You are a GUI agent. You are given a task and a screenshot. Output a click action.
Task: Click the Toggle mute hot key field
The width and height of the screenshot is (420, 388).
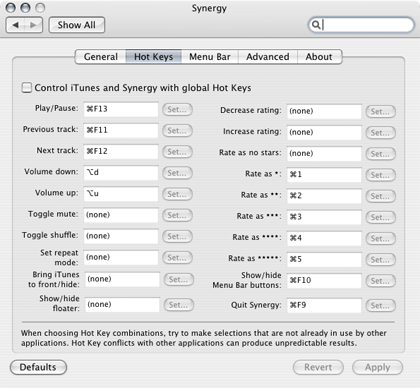tap(121, 215)
